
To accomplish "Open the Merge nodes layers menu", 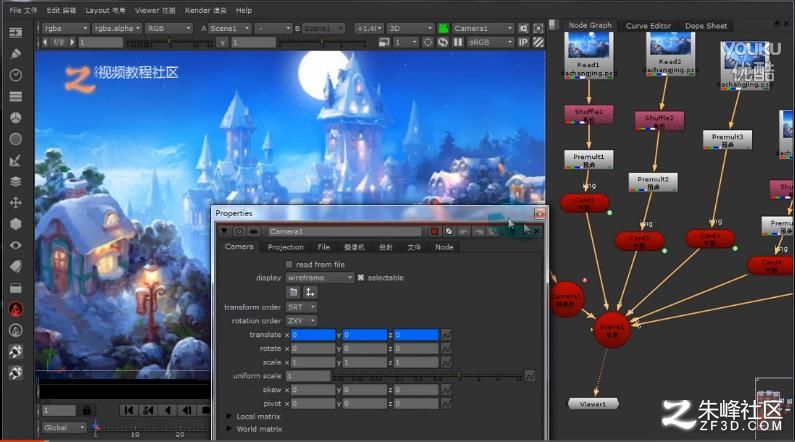I will [16, 181].
